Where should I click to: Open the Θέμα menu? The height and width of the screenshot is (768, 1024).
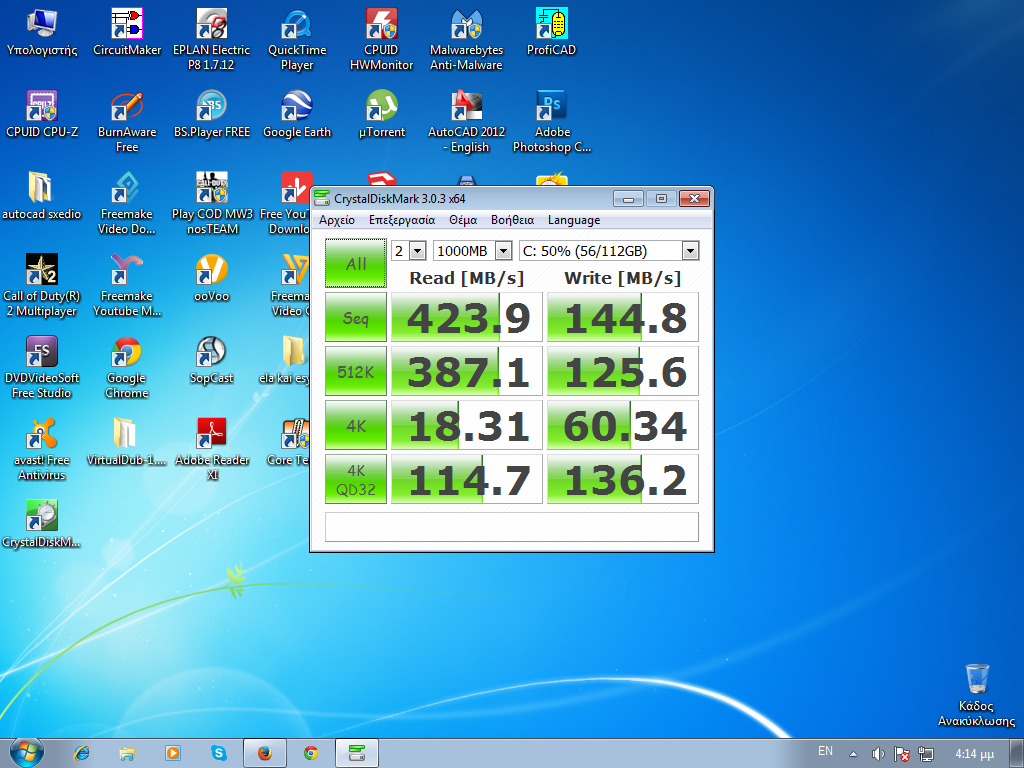pos(463,220)
